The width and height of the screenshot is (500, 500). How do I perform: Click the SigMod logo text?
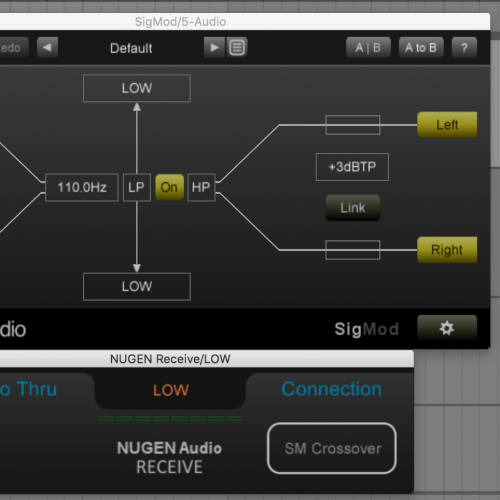(x=367, y=329)
